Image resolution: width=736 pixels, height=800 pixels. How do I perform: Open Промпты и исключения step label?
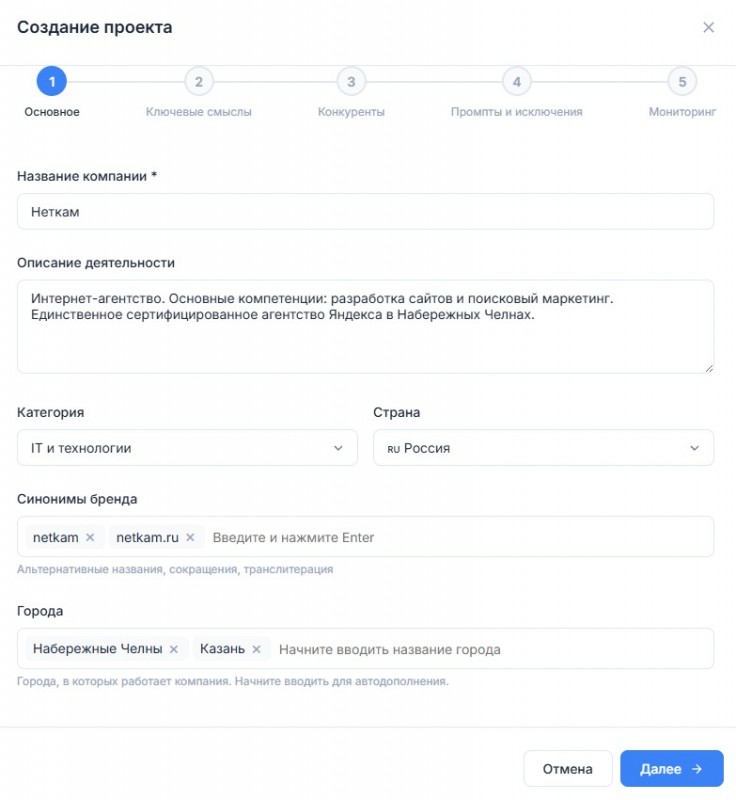point(516,112)
